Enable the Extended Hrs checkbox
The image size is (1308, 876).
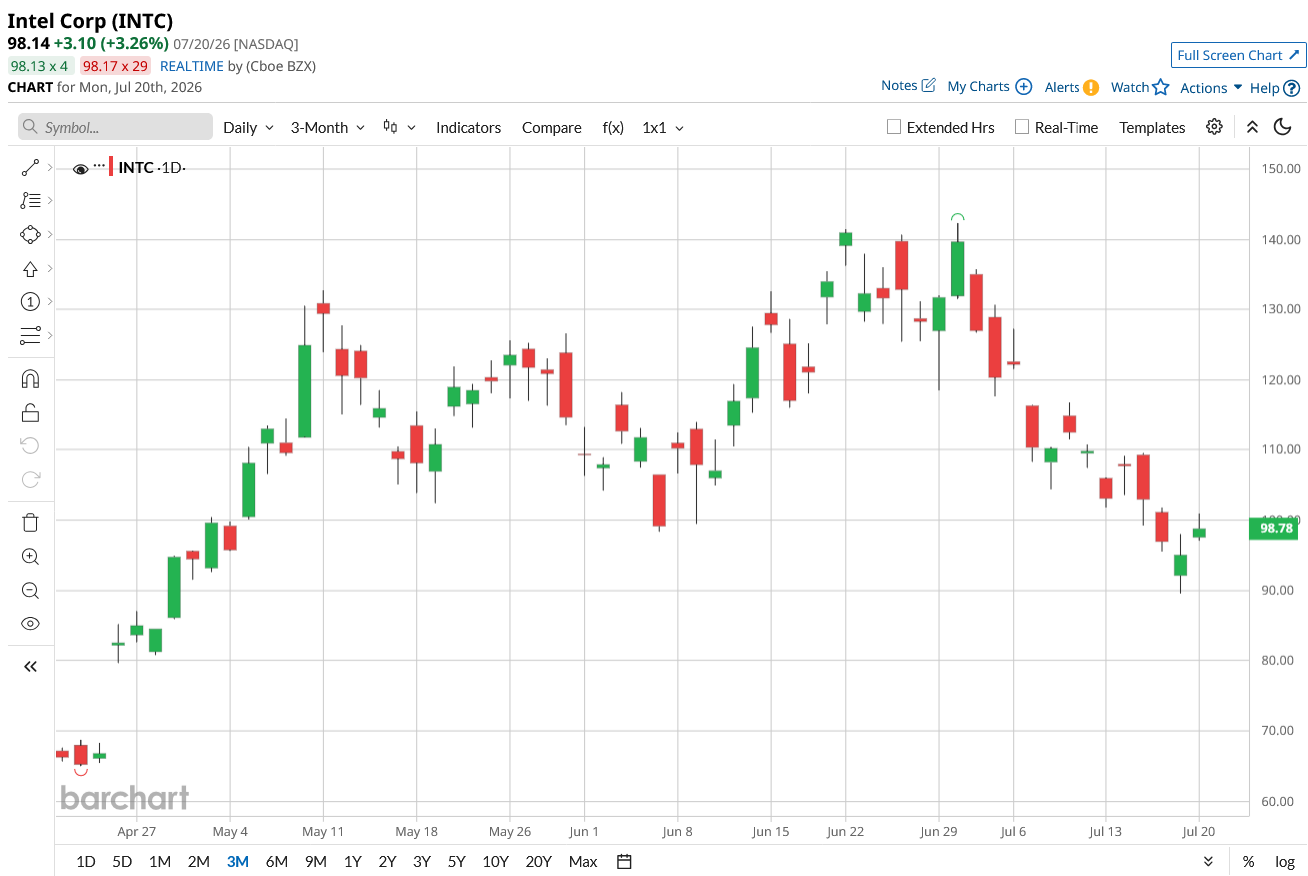[894, 127]
